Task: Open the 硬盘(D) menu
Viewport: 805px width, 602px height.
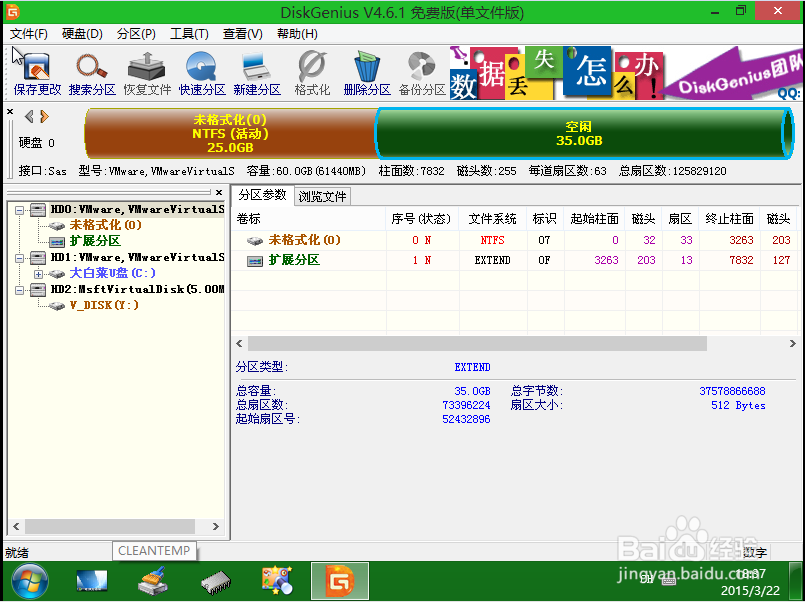Action: tap(82, 34)
